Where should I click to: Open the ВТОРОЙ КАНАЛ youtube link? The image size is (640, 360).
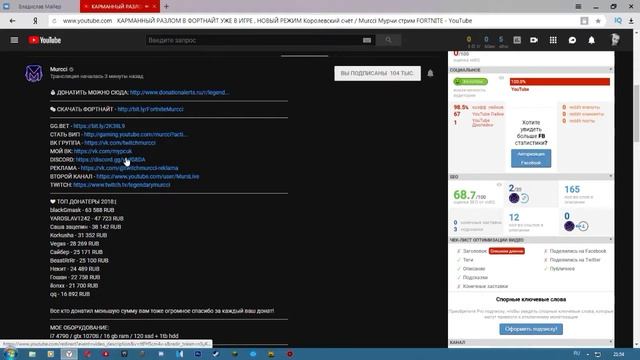tap(147, 177)
